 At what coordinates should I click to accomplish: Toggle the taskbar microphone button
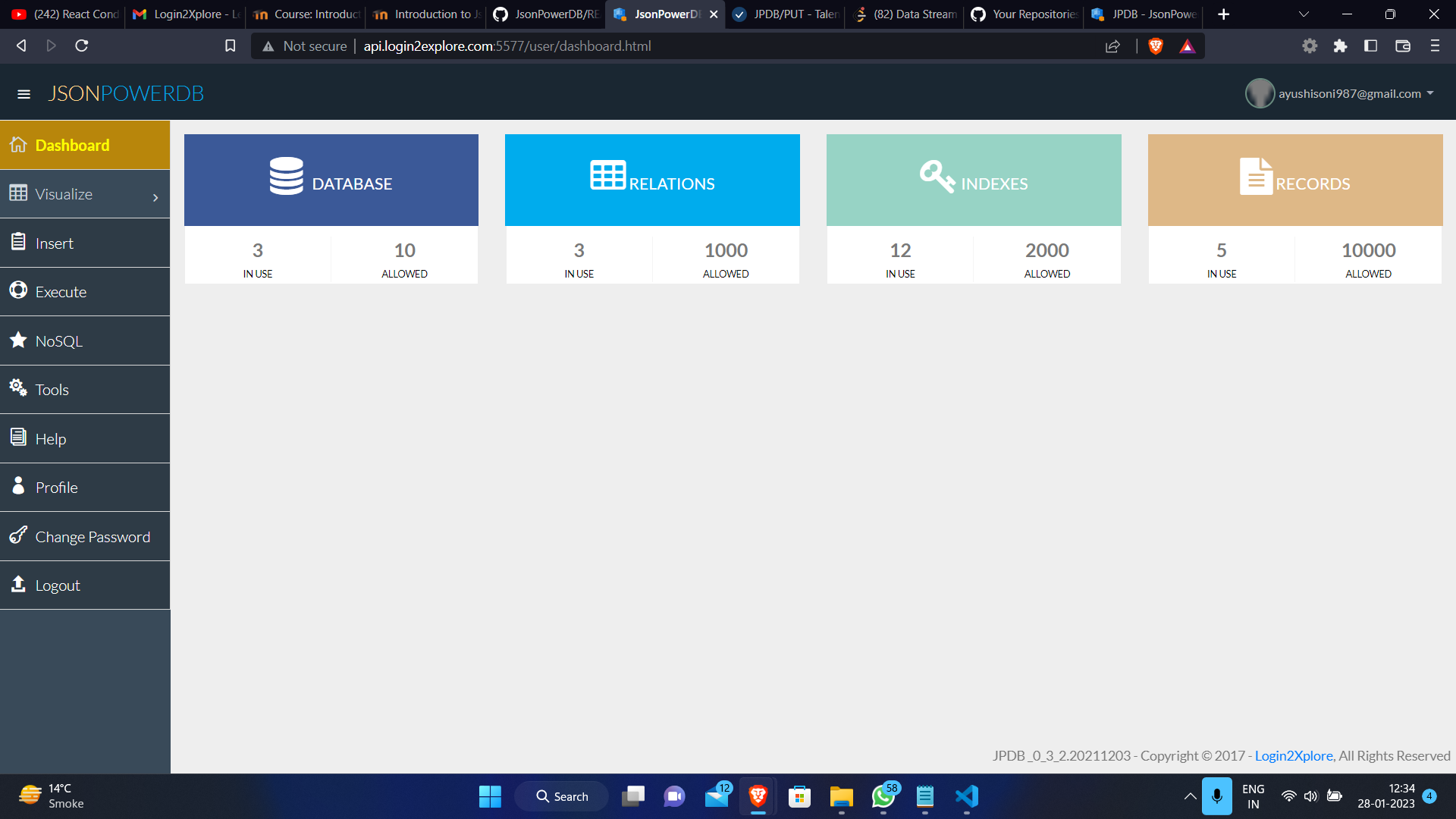(1216, 796)
